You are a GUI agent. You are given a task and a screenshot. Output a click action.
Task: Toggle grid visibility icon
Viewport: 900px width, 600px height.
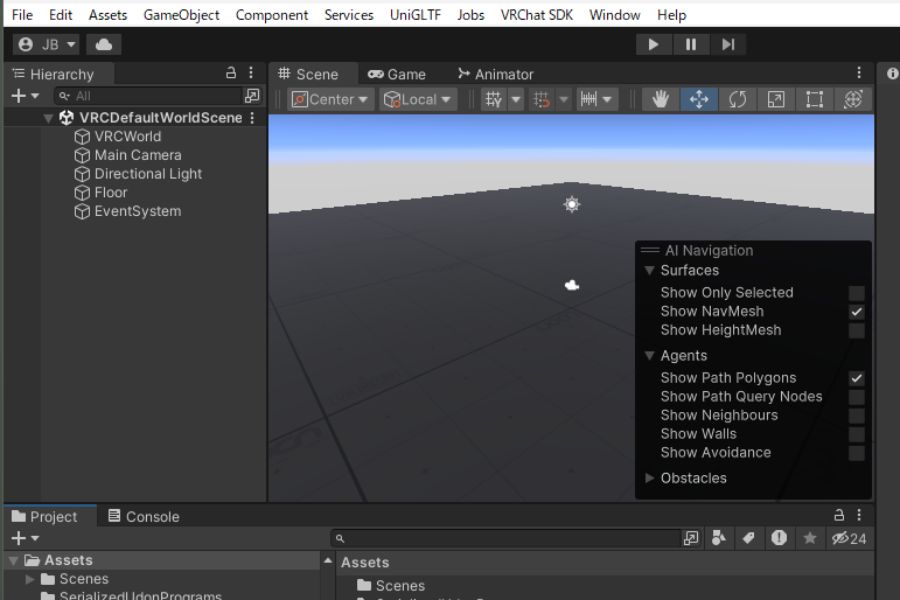493,99
